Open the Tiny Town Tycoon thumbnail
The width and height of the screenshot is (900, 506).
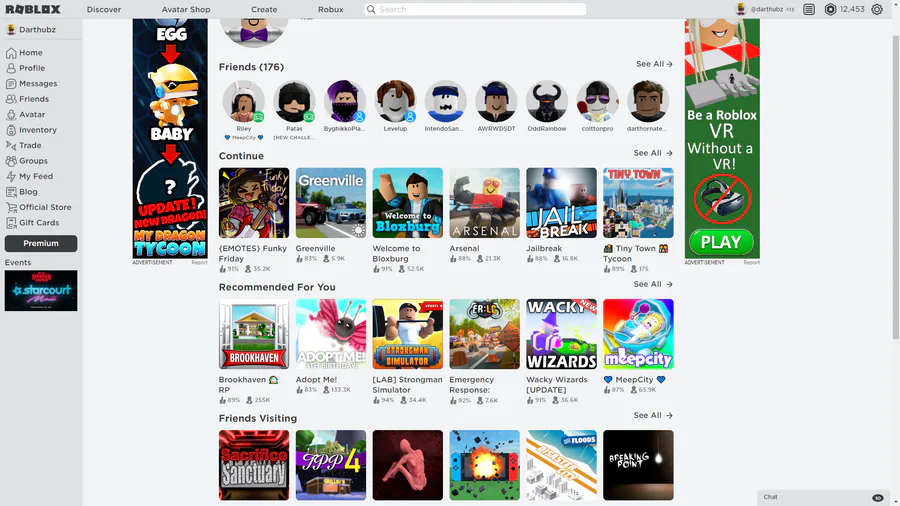[x=638, y=203]
